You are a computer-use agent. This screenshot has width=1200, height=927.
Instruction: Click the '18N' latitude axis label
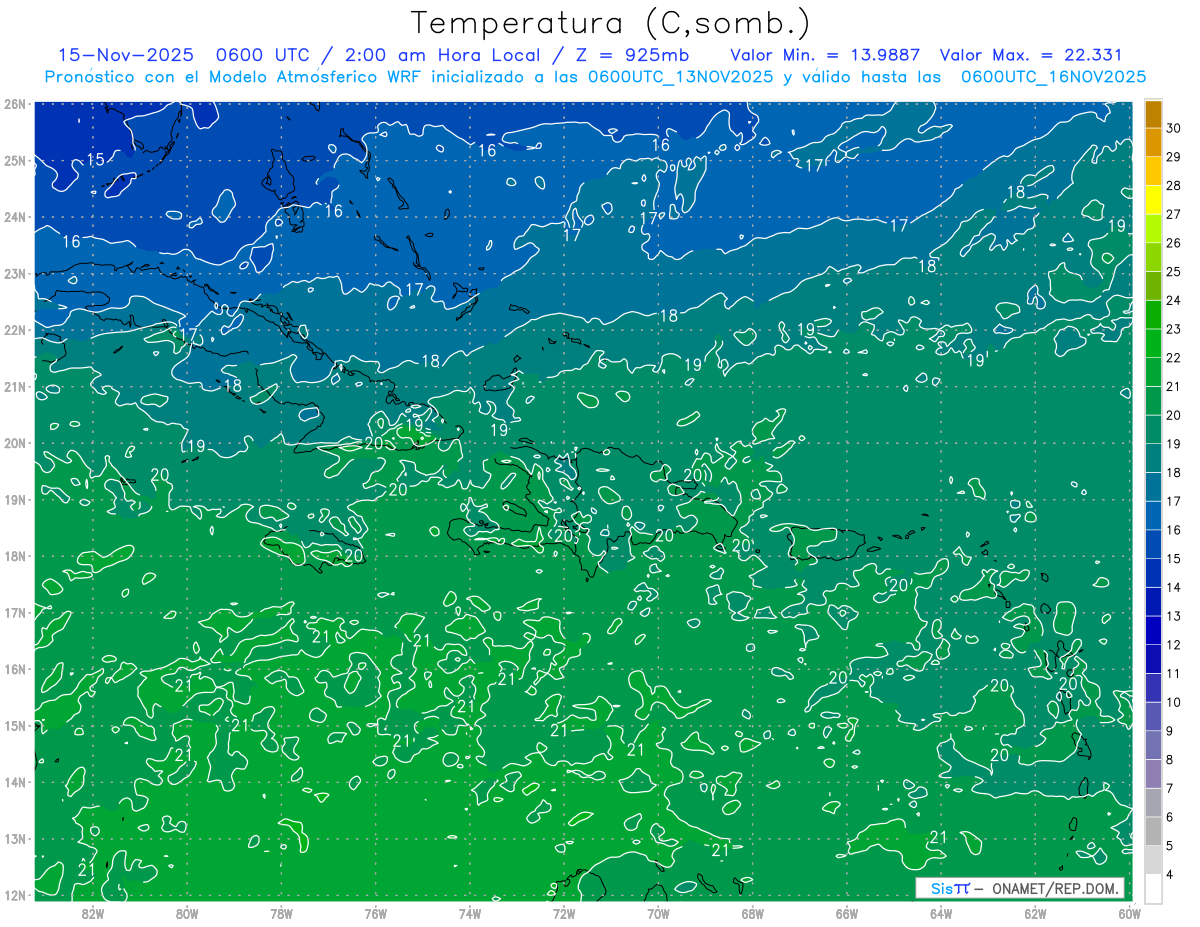tap(15, 556)
